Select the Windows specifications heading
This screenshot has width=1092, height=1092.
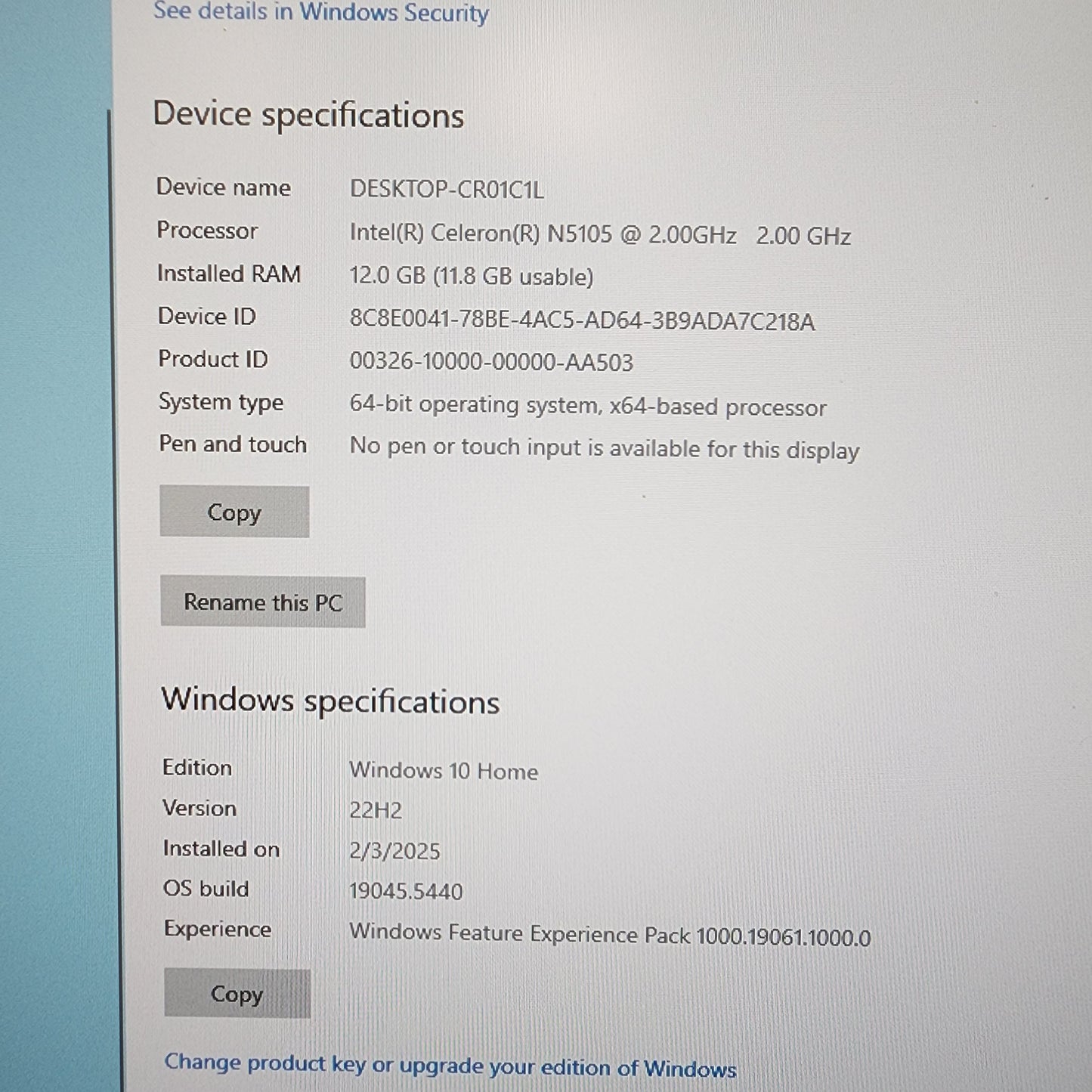pyautogui.click(x=330, y=701)
